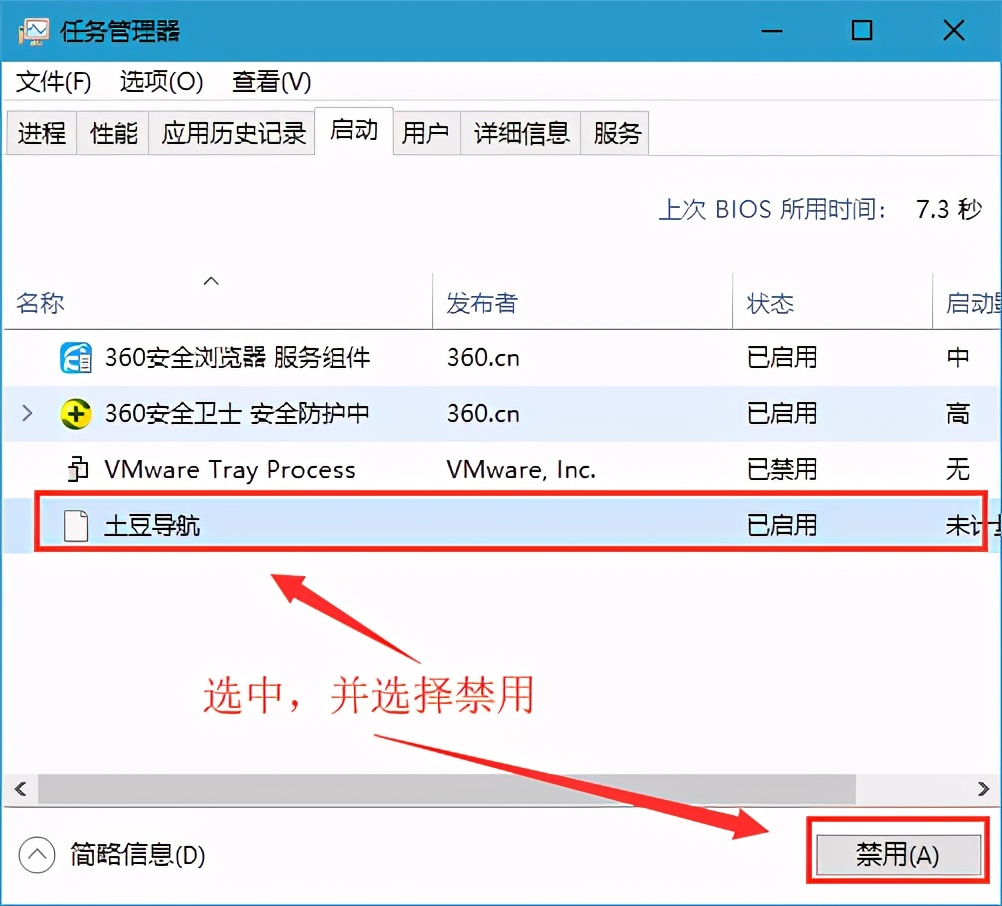Open the 选项(O) menu
The width and height of the screenshot is (1002, 906).
161,82
